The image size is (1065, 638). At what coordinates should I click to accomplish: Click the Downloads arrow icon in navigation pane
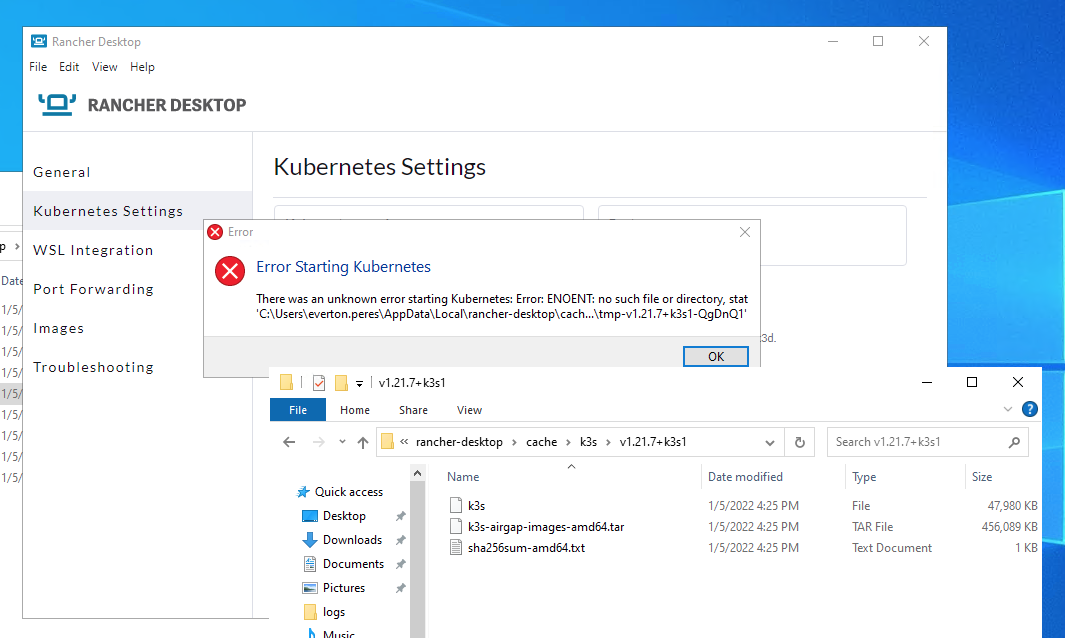coord(310,540)
